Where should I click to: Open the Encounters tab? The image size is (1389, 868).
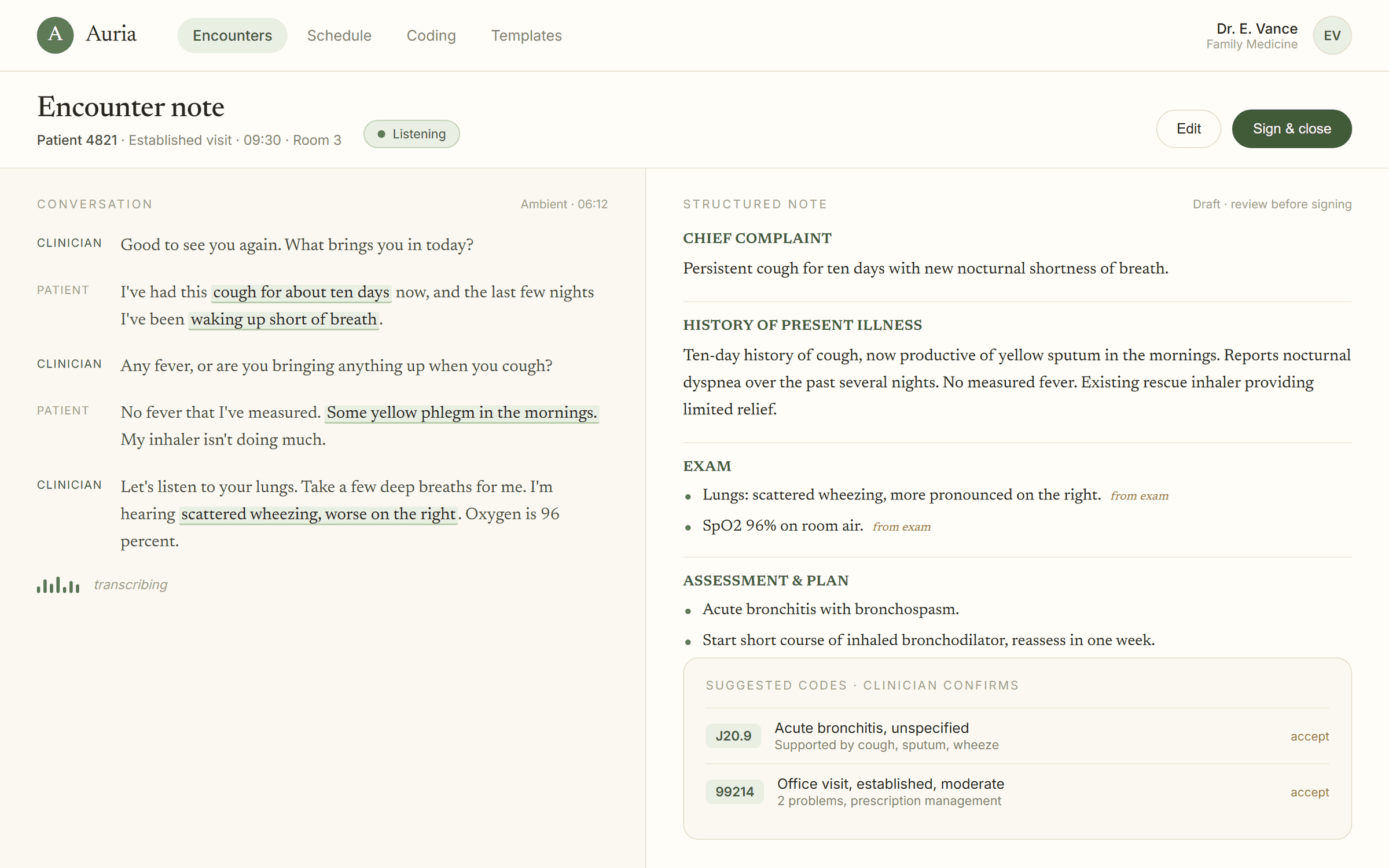click(232, 35)
